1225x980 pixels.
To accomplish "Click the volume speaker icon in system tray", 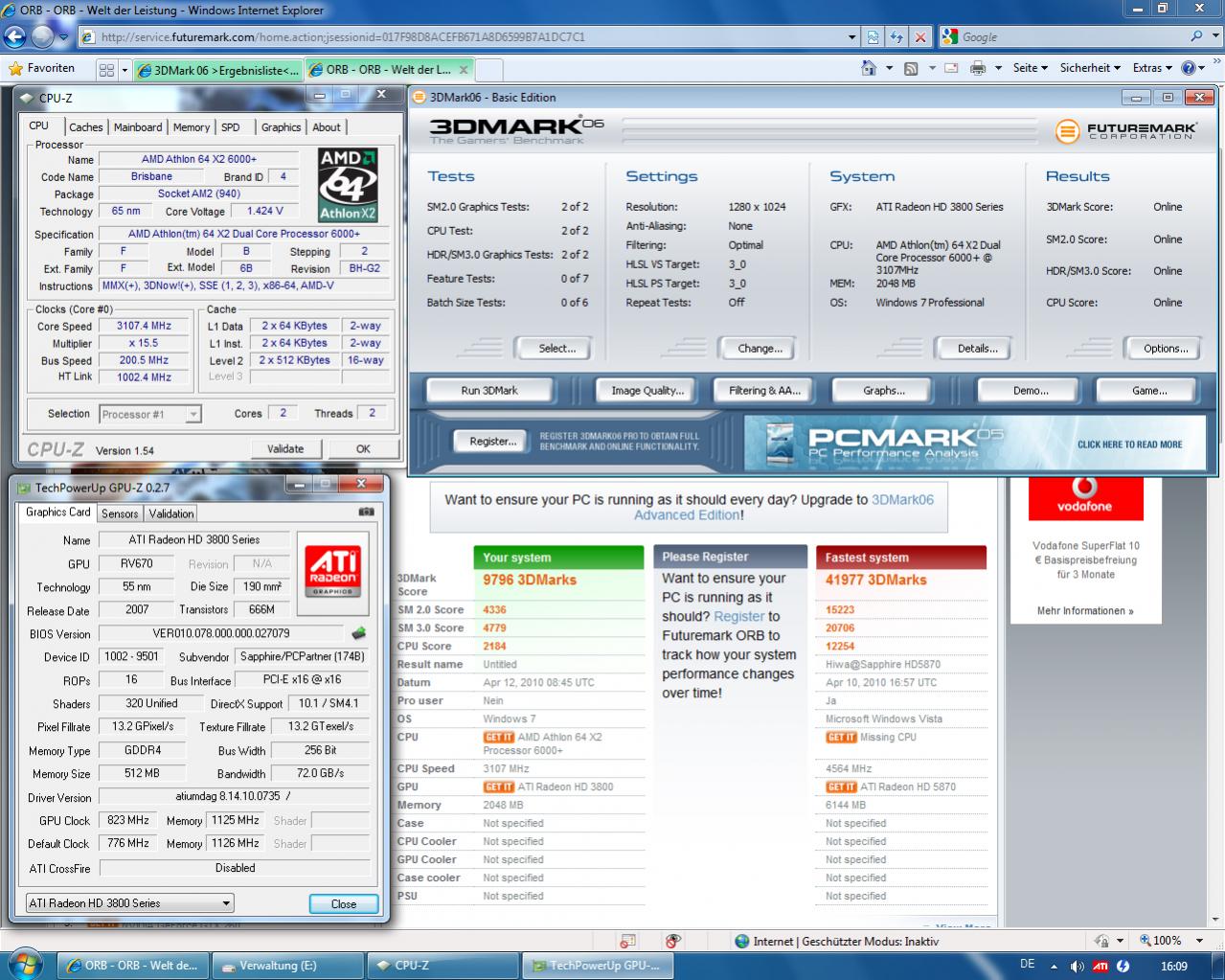I will (1077, 966).
